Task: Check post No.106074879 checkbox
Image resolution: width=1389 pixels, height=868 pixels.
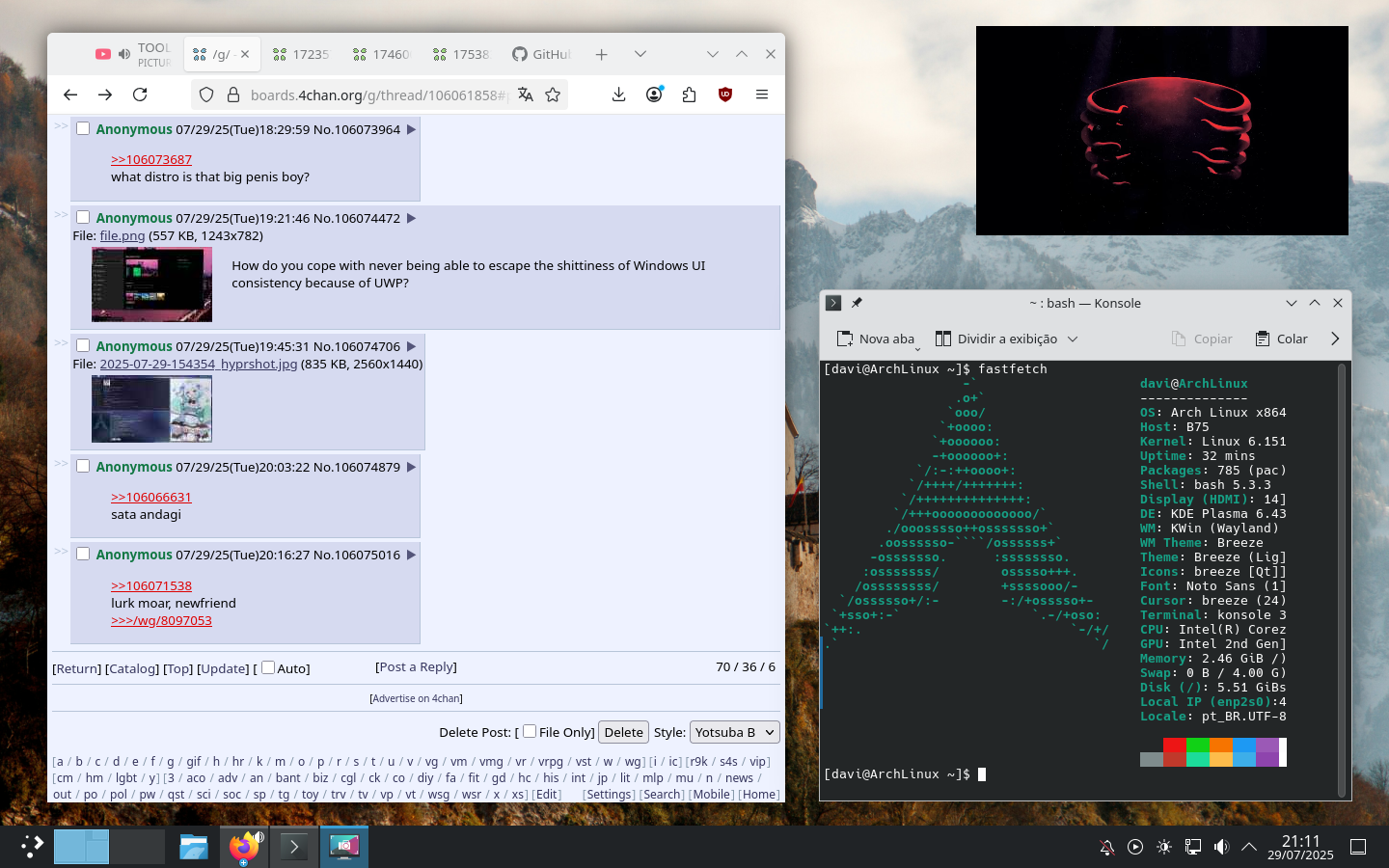Action: (83, 466)
